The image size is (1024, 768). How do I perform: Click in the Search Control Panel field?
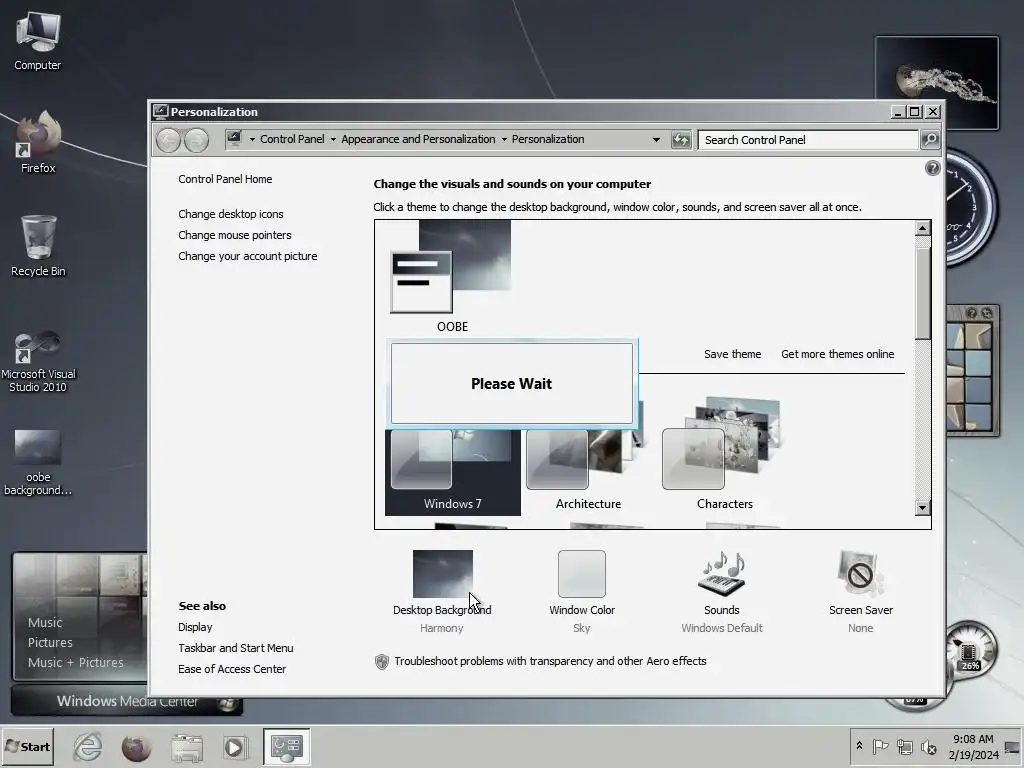[808, 140]
